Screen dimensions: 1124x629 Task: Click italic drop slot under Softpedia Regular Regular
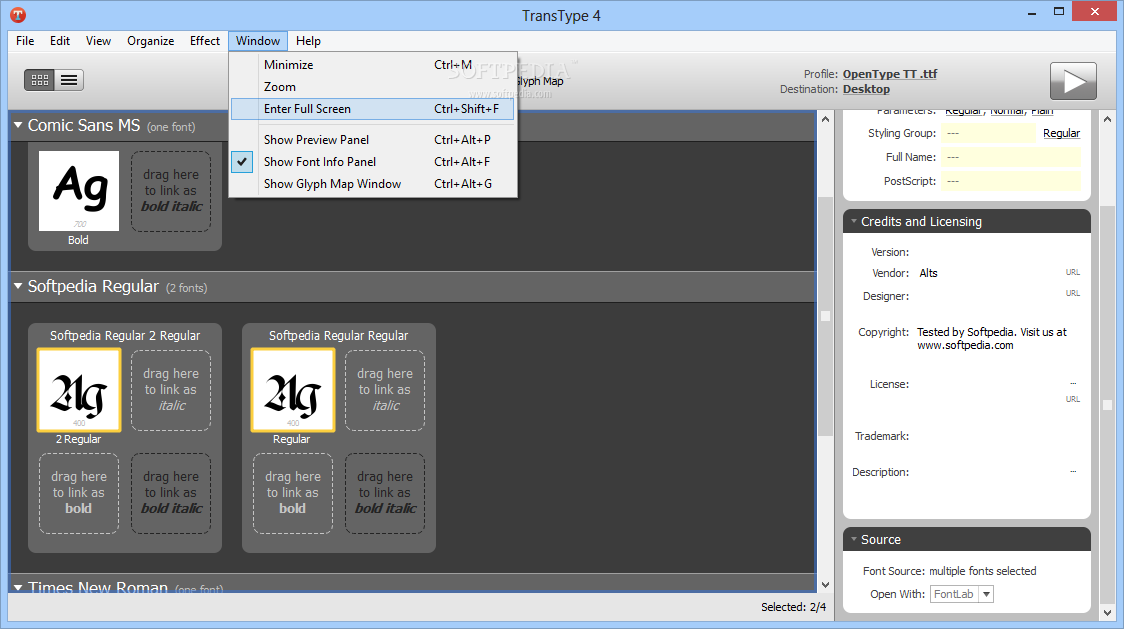[385, 390]
